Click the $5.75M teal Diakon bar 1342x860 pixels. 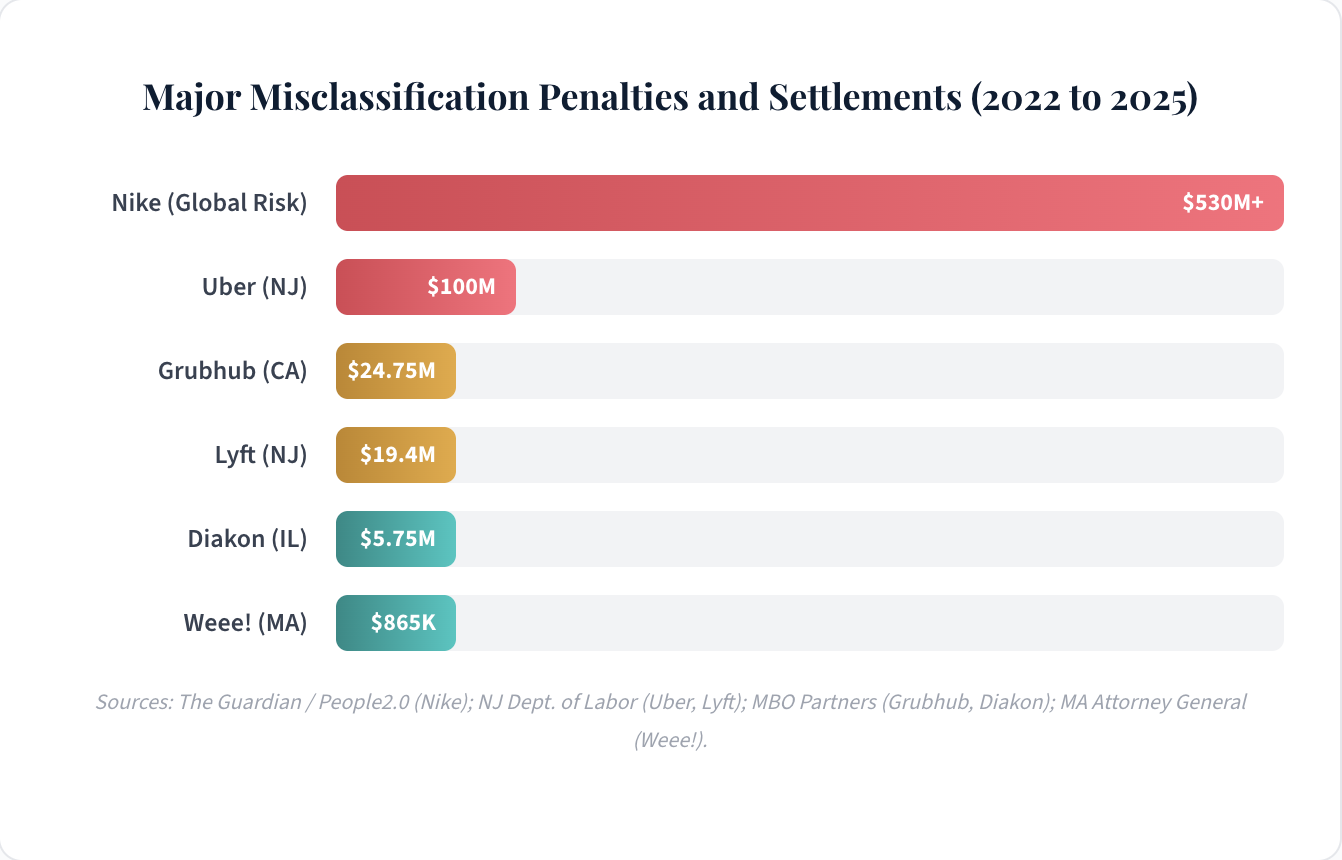coord(396,539)
